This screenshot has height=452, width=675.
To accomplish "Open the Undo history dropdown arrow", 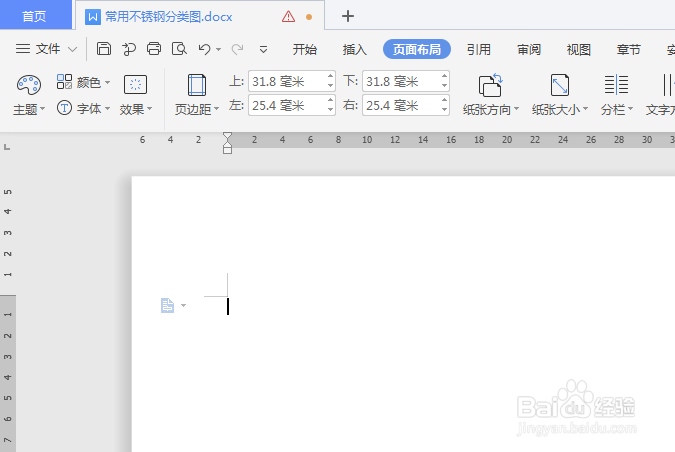I will (x=219, y=50).
